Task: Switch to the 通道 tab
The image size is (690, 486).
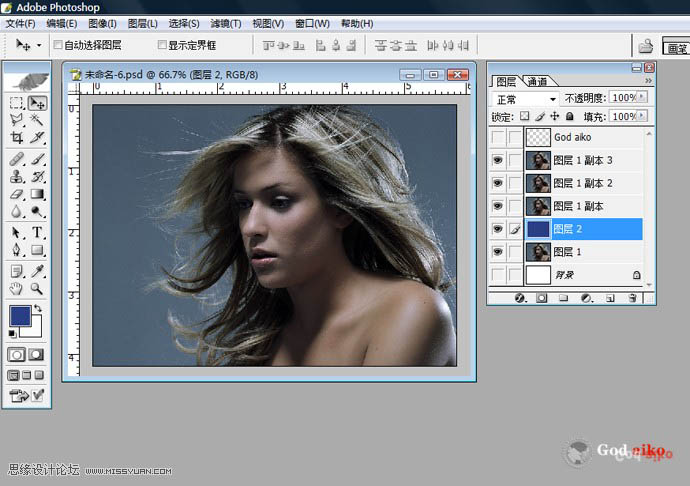Action: tap(538, 82)
